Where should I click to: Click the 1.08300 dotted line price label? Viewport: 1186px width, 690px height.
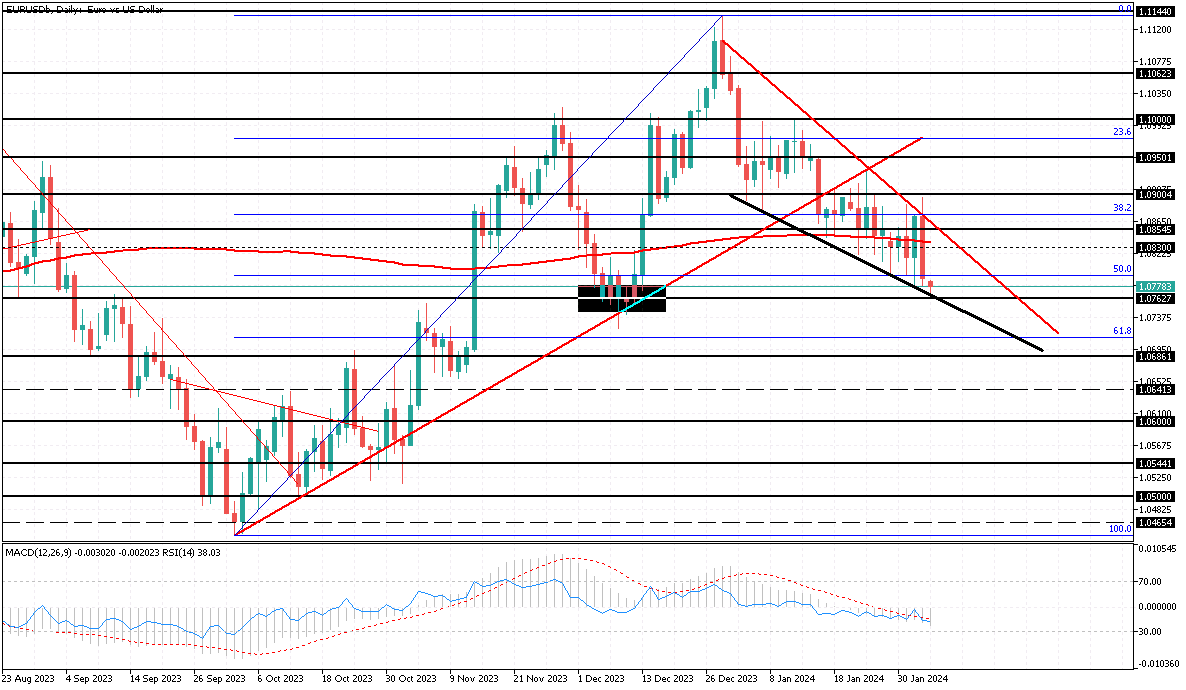(x=1156, y=247)
